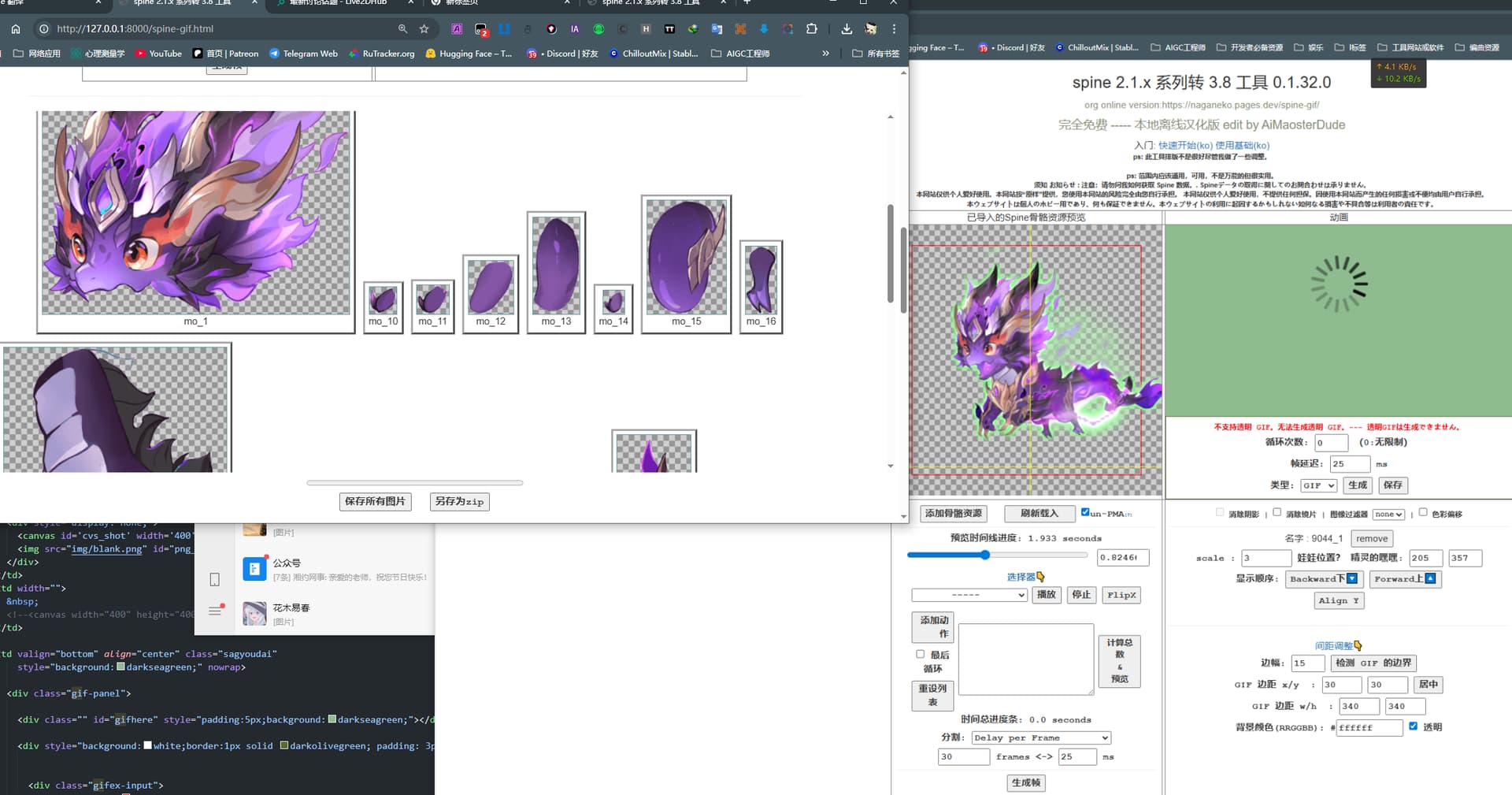The image size is (1512, 795).
Task: Click the translate extension icon
Action: coord(717,29)
